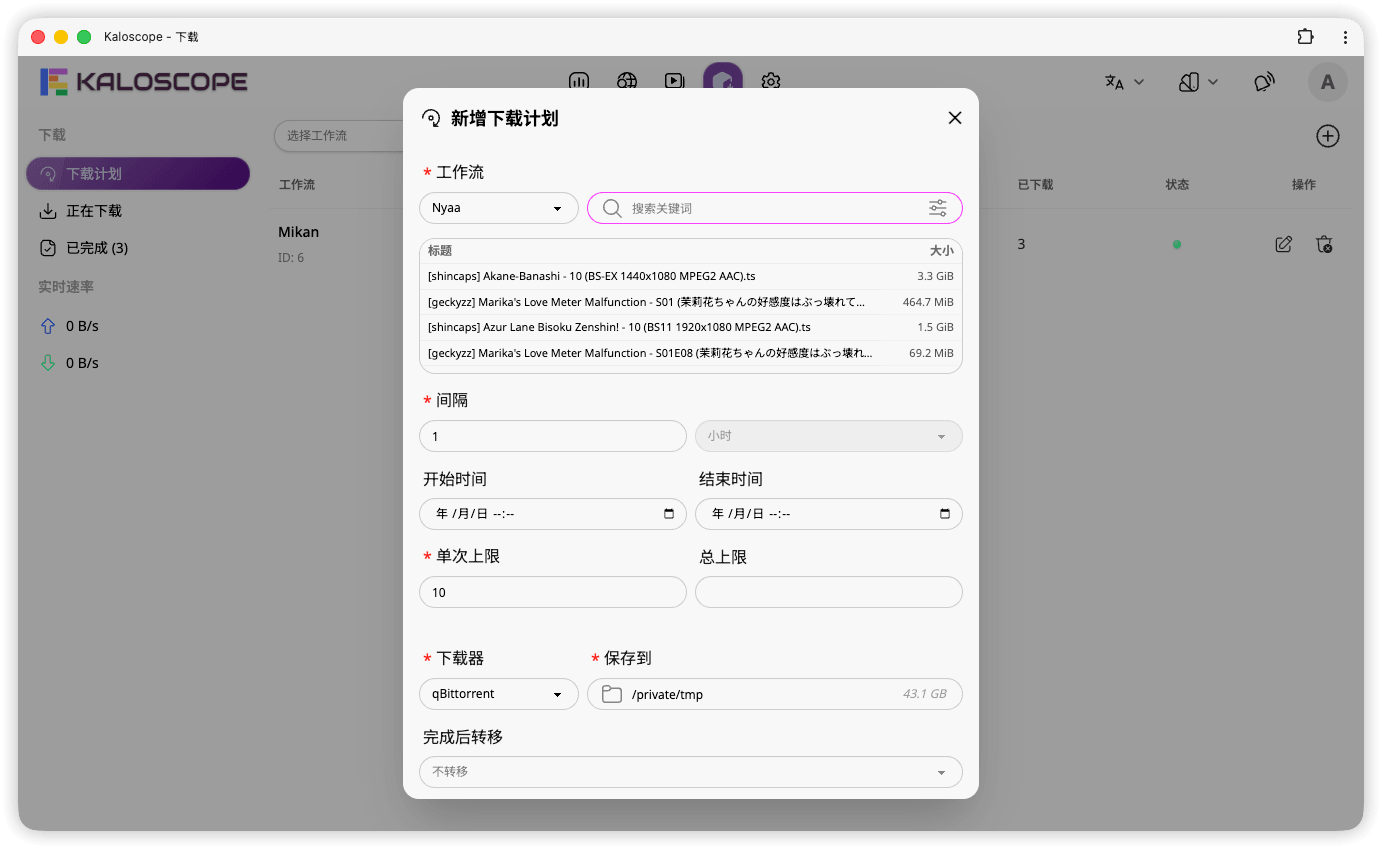Sort results by 大小 column header
1382x849 pixels.
click(941, 251)
